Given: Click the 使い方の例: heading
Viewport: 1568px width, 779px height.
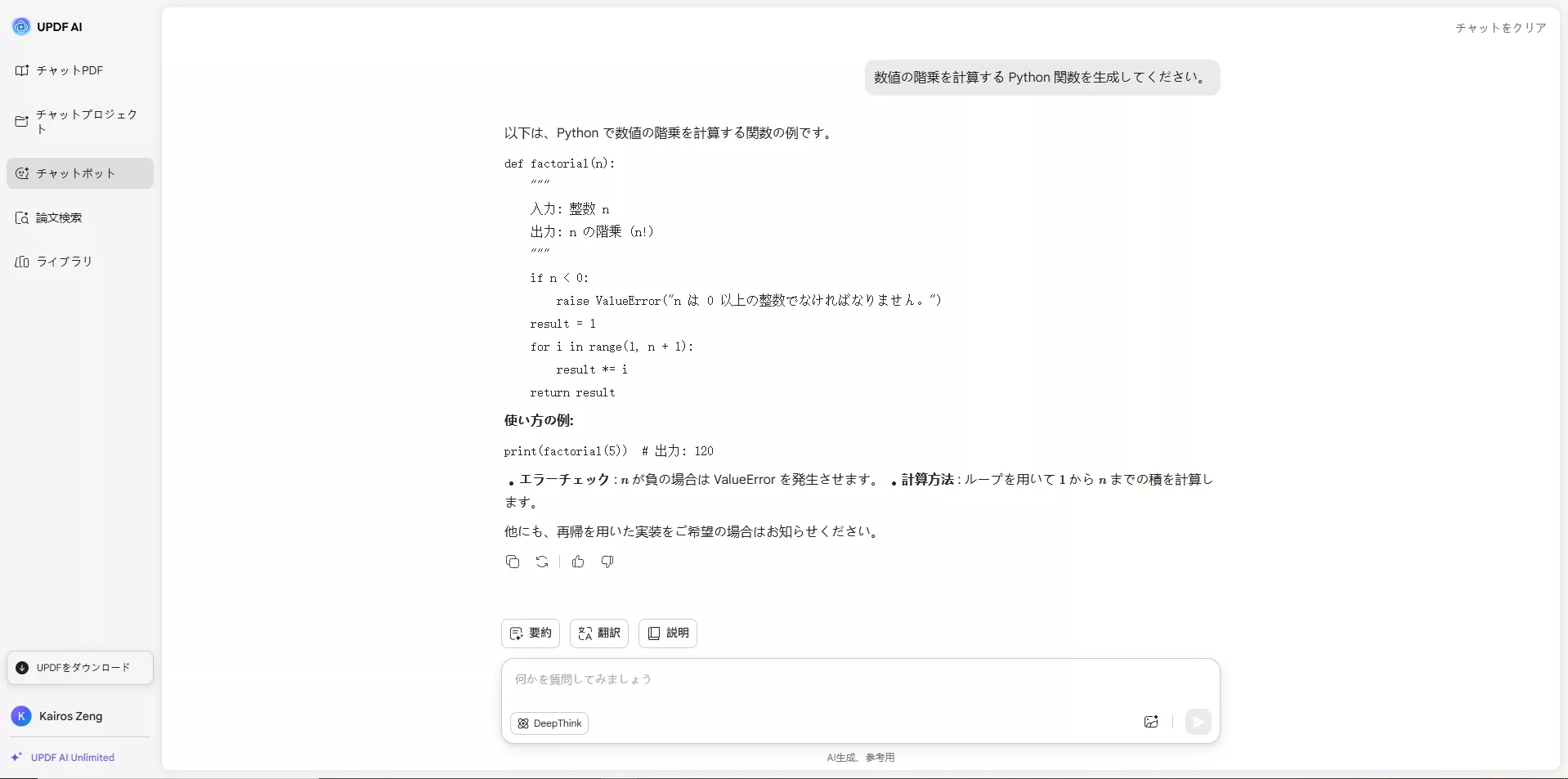Looking at the screenshot, I should (x=539, y=420).
